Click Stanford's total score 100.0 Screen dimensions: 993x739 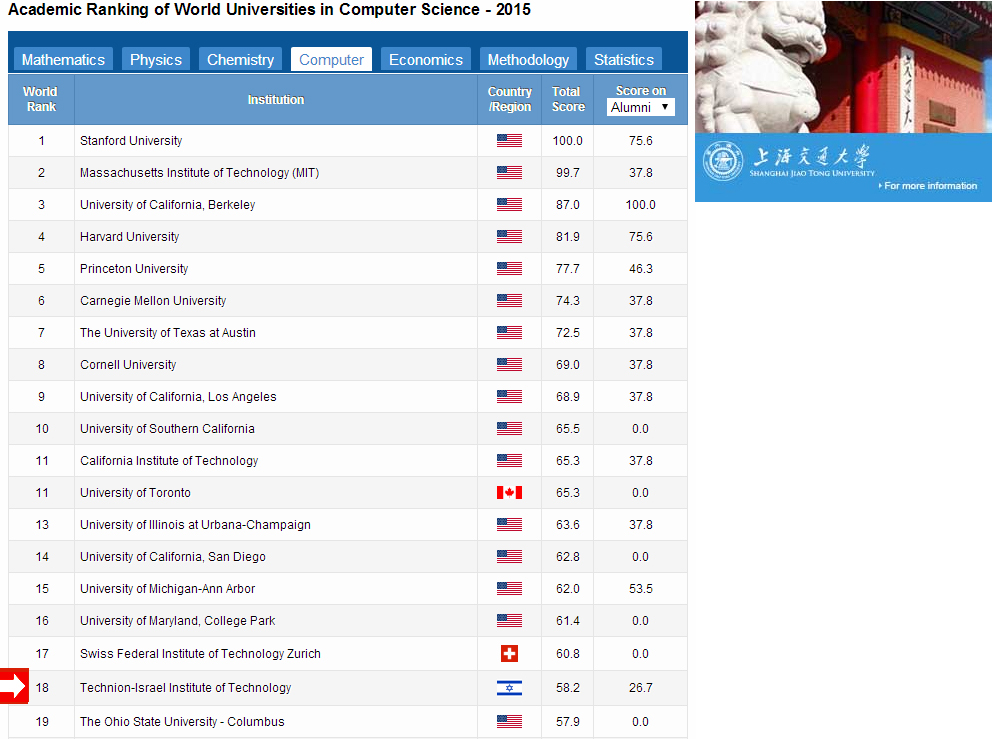point(567,141)
